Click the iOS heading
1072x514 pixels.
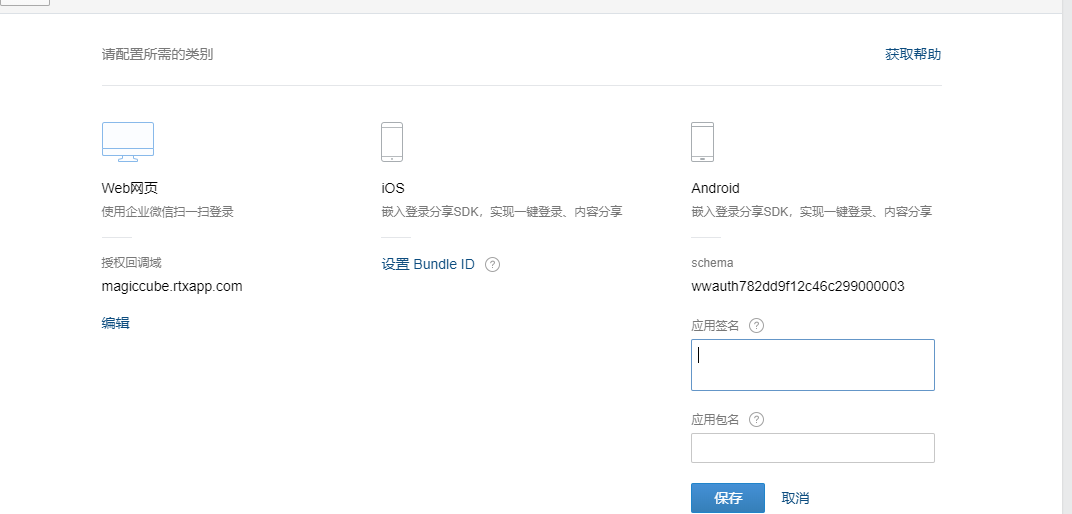pyautogui.click(x=393, y=188)
